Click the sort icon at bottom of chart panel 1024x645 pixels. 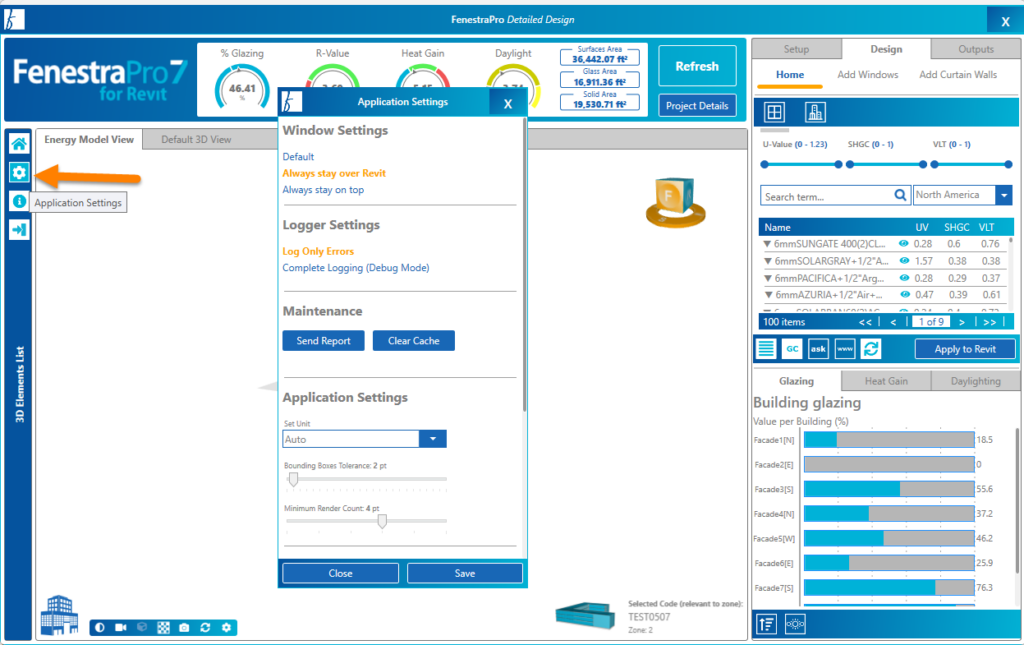point(767,625)
